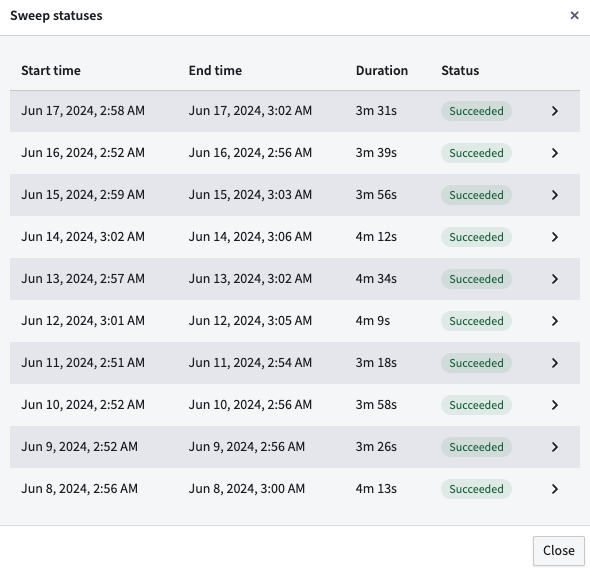Click the 3m 39s duration

pos(376,153)
